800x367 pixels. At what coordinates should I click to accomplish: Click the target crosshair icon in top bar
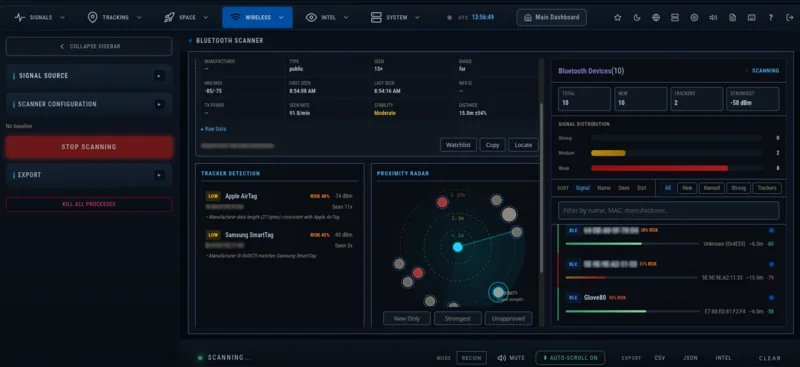point(694,17)
